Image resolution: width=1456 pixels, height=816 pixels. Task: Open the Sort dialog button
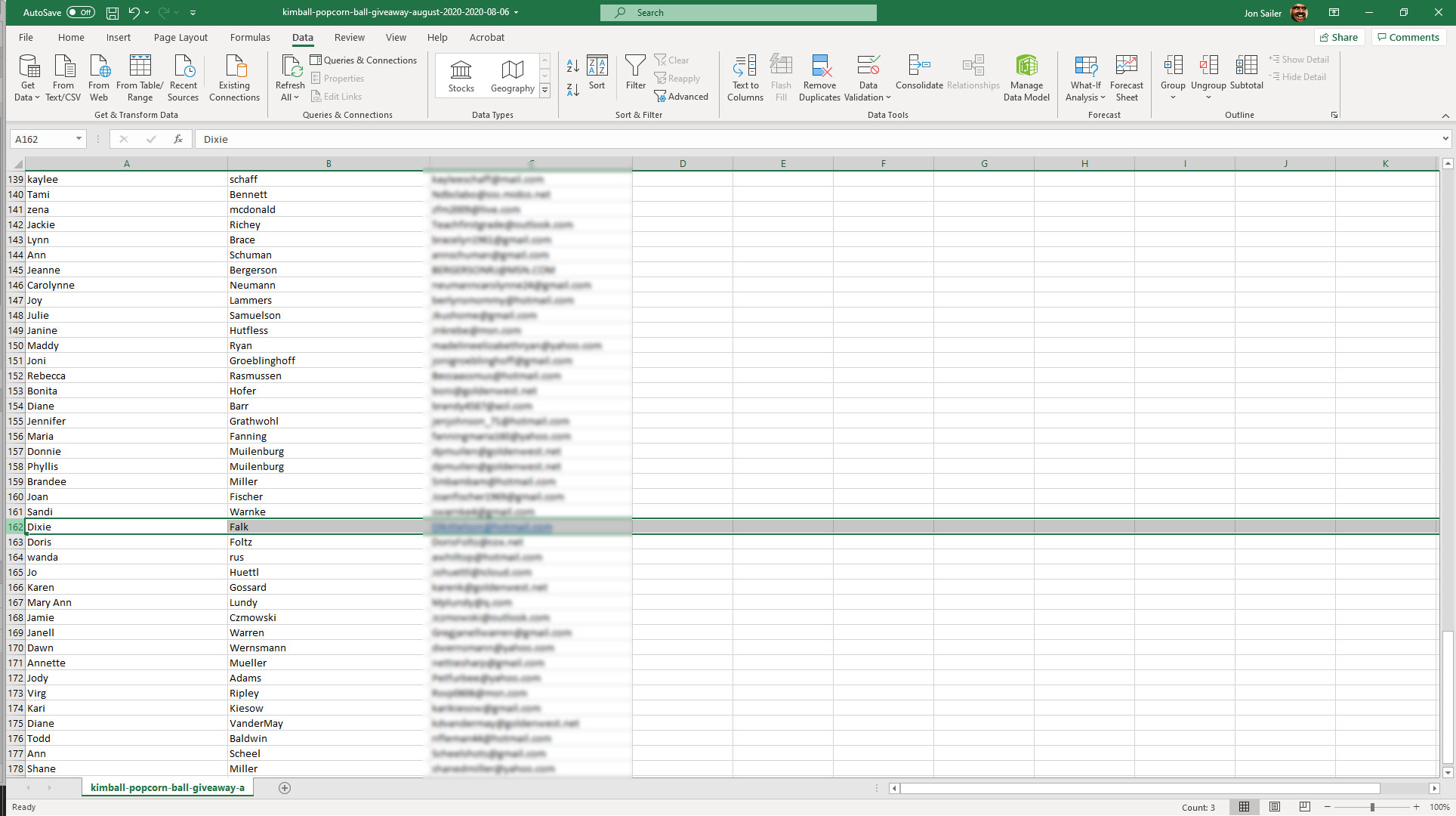(597, 73)
